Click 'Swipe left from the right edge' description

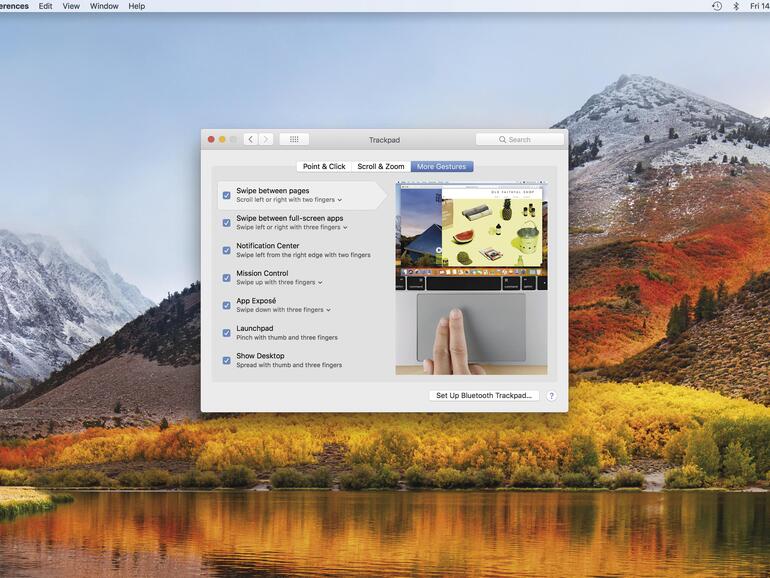(x=303, y=255)
